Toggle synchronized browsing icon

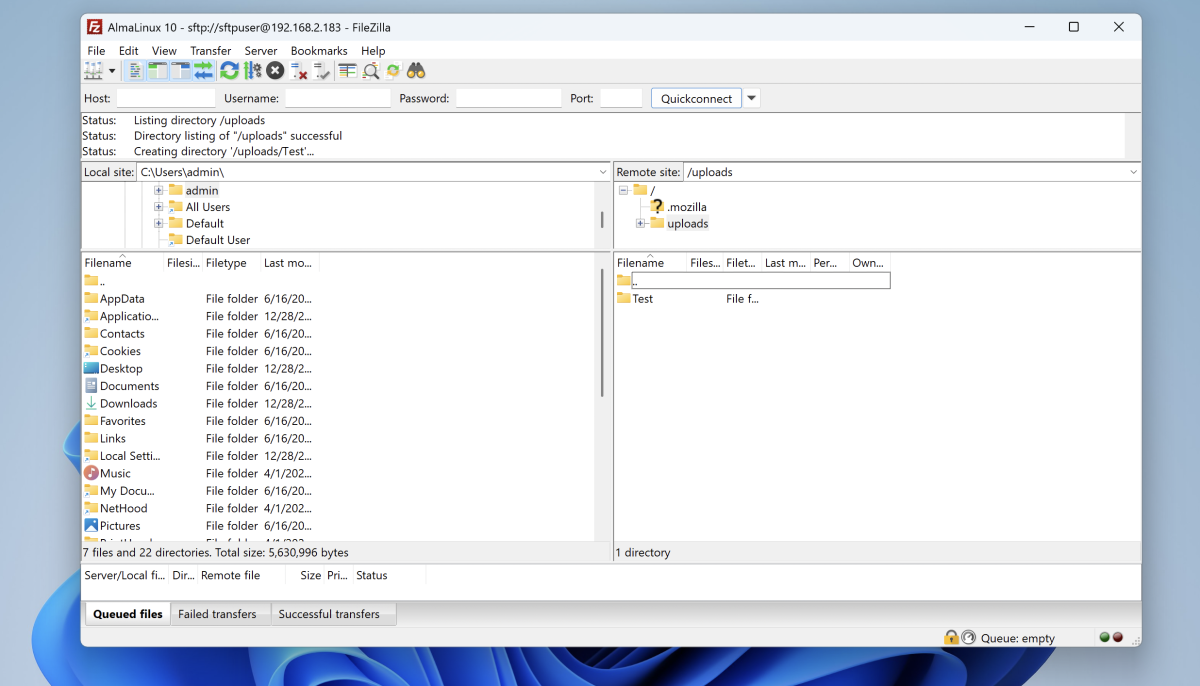[x=393, y=71]
